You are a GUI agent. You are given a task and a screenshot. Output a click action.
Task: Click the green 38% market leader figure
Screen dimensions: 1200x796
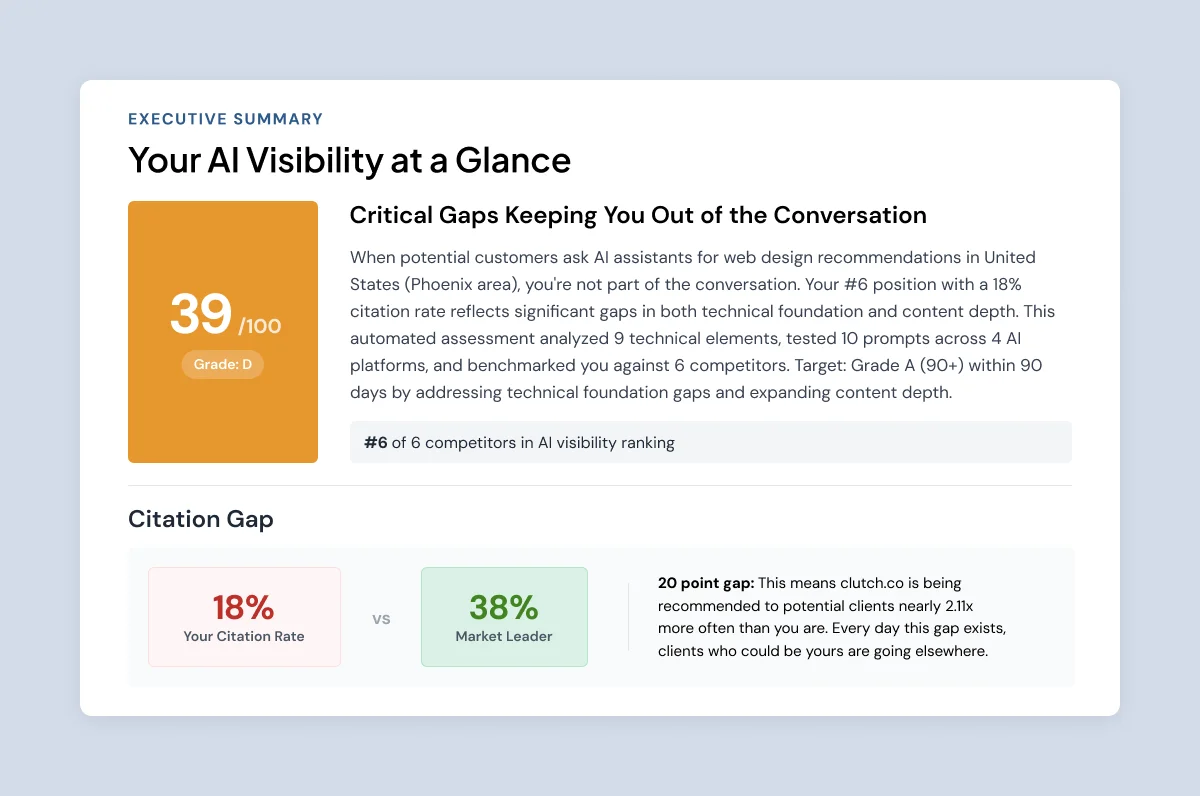click(x=504, y=607)
